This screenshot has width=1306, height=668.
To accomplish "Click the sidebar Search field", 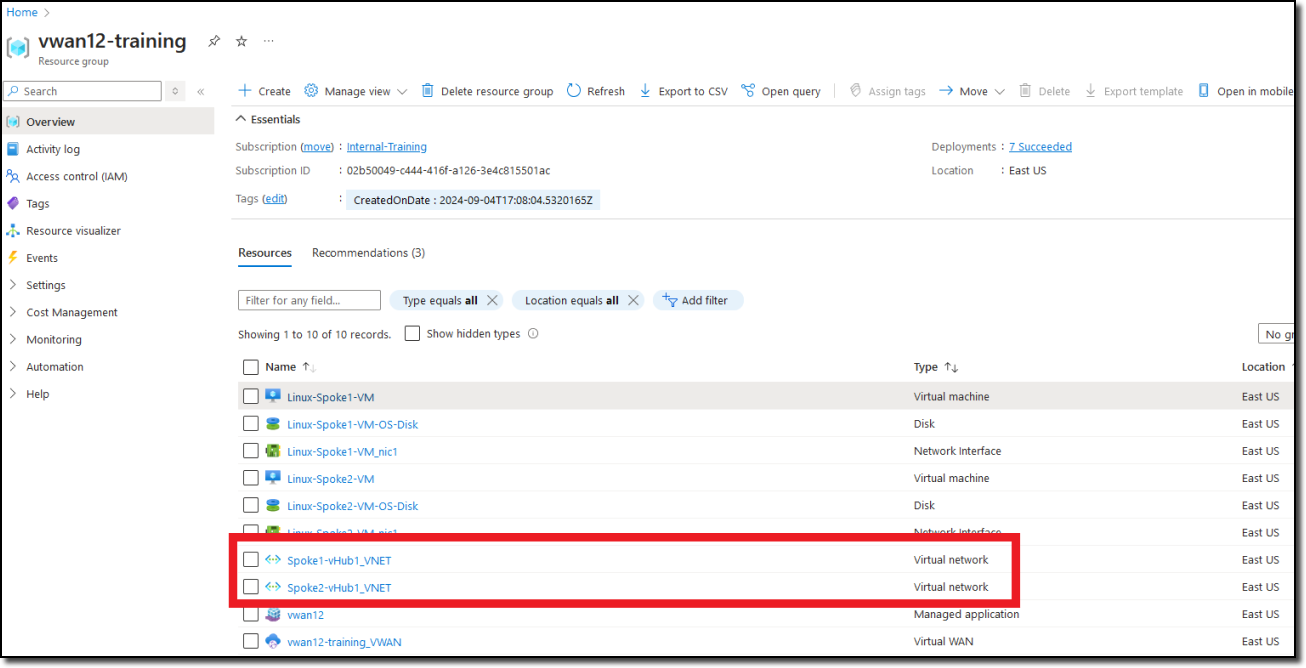I will [x=83, y=91].
